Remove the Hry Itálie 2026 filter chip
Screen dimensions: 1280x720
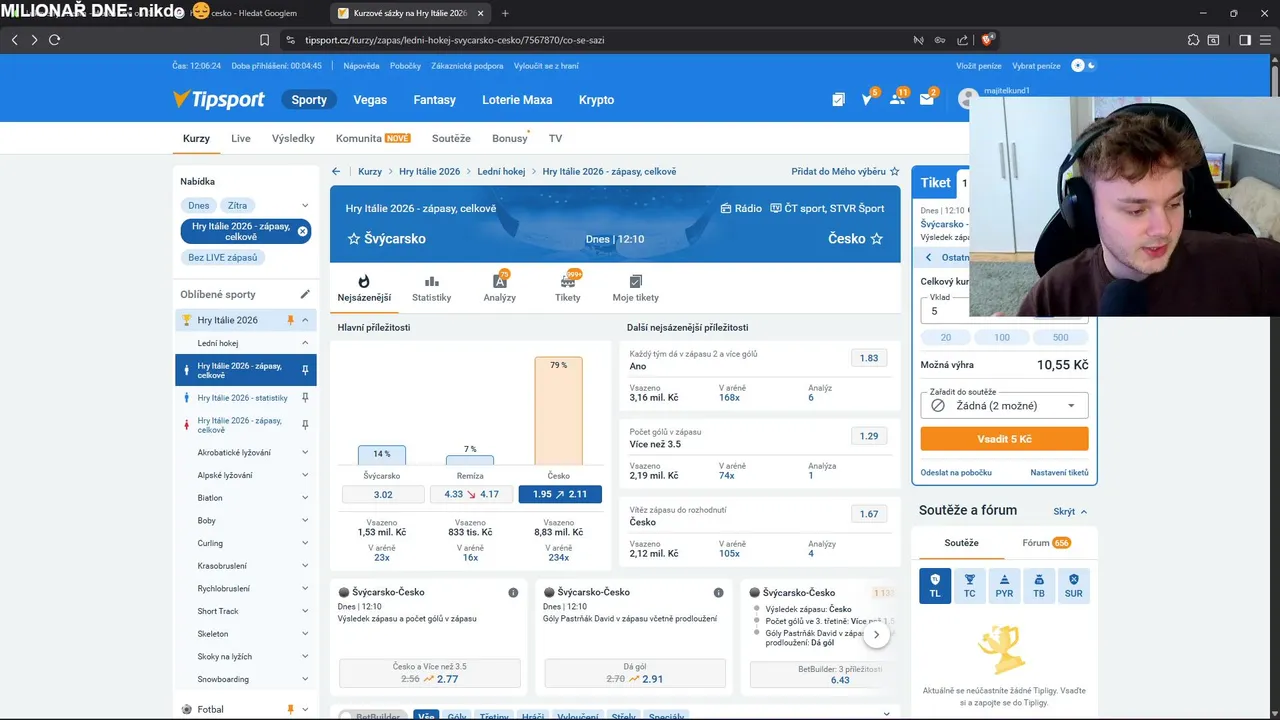coord(303,231)
